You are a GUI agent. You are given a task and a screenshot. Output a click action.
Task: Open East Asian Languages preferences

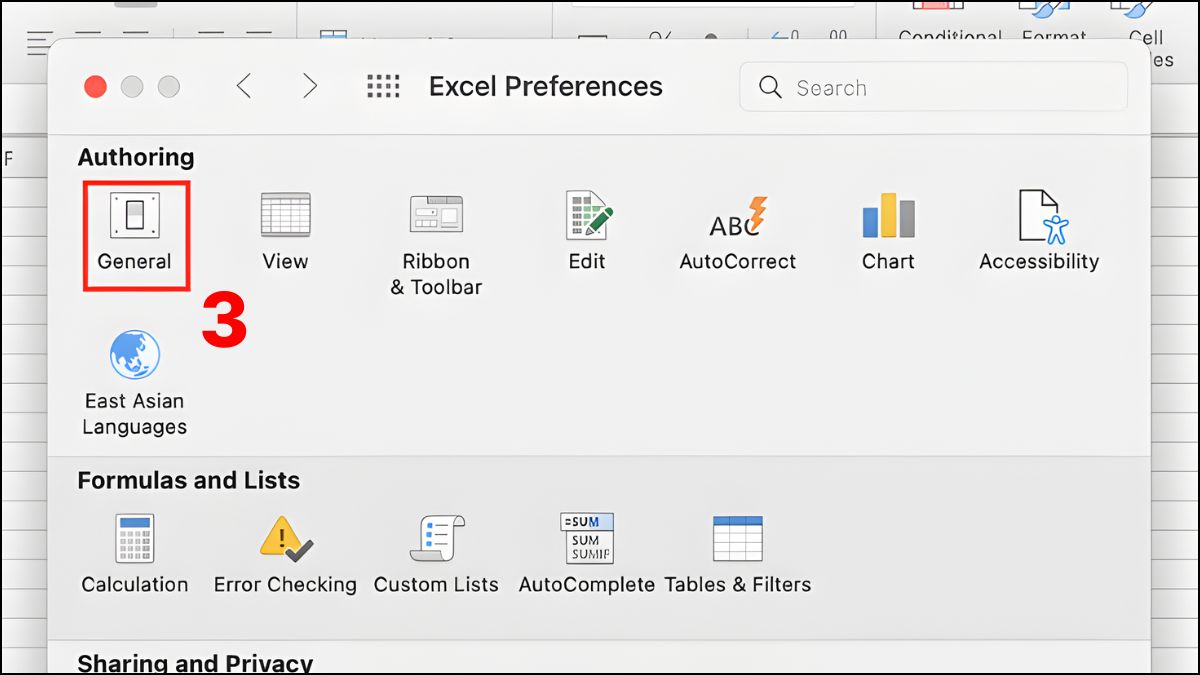click(x=133, y=370)
